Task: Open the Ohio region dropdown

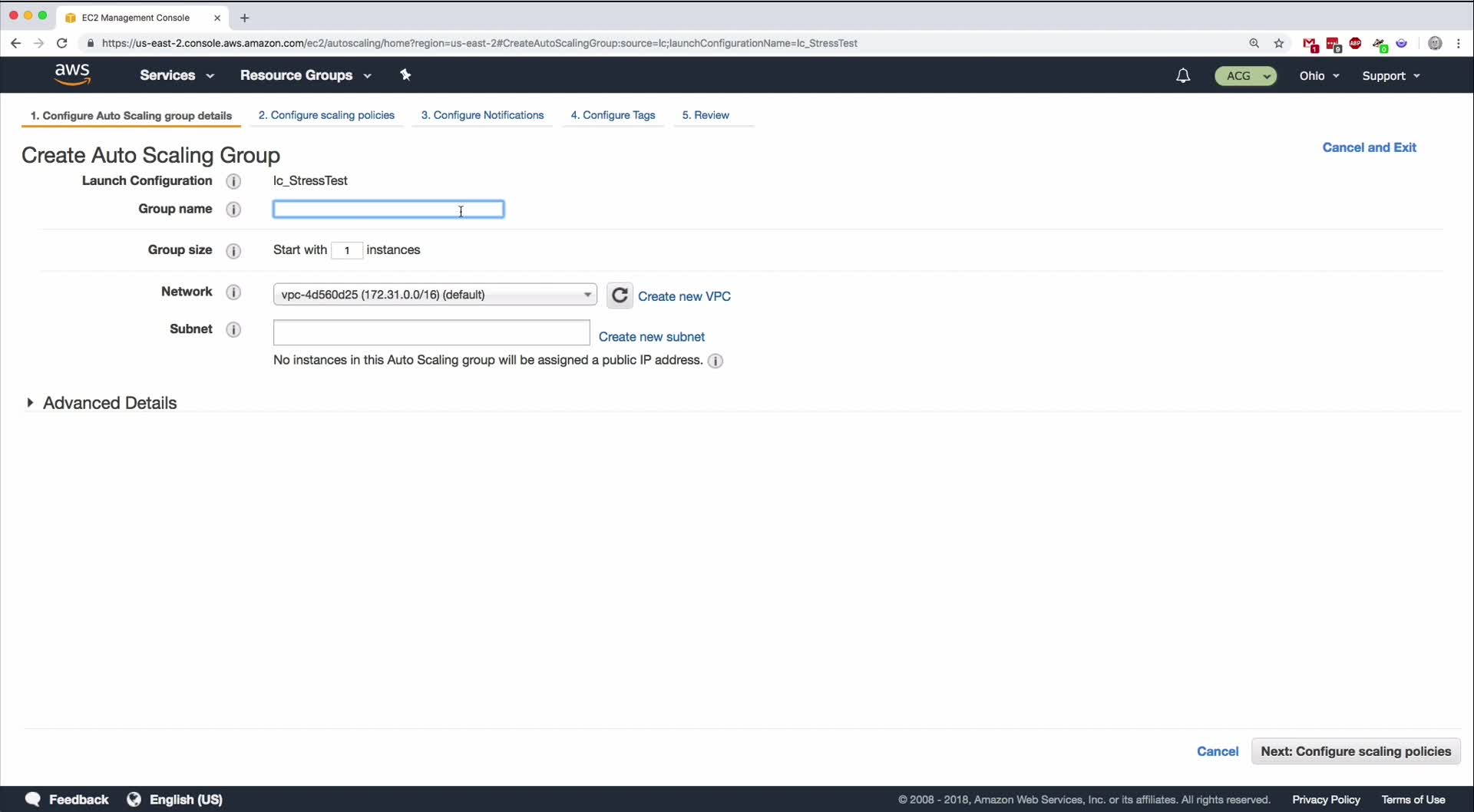Action: point(1320,76)
